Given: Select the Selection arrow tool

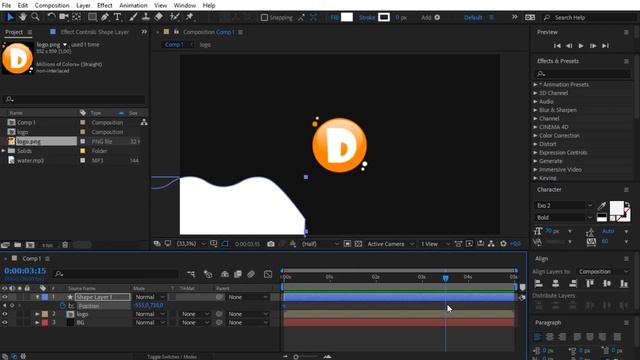Looking at the screenshot, I should tap(10, 17).
